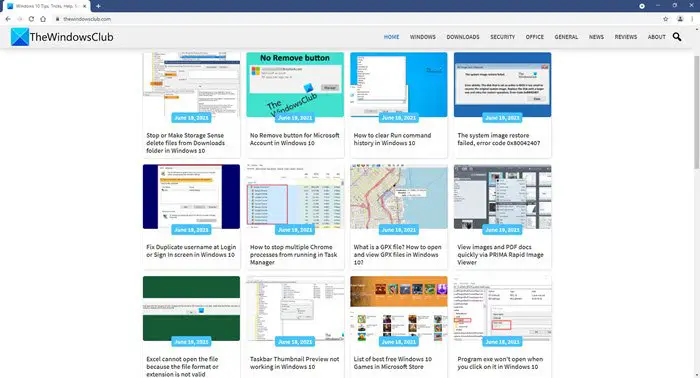Click the browser forward arrow
The height and width of the screenshot is (378, 700).
coord(20,19)
